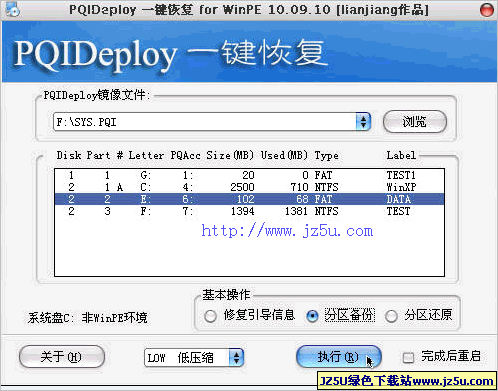Viewport: 498px width, 391px height.
Task: Open the http://www.jz5u.com link
Action: 287,231
